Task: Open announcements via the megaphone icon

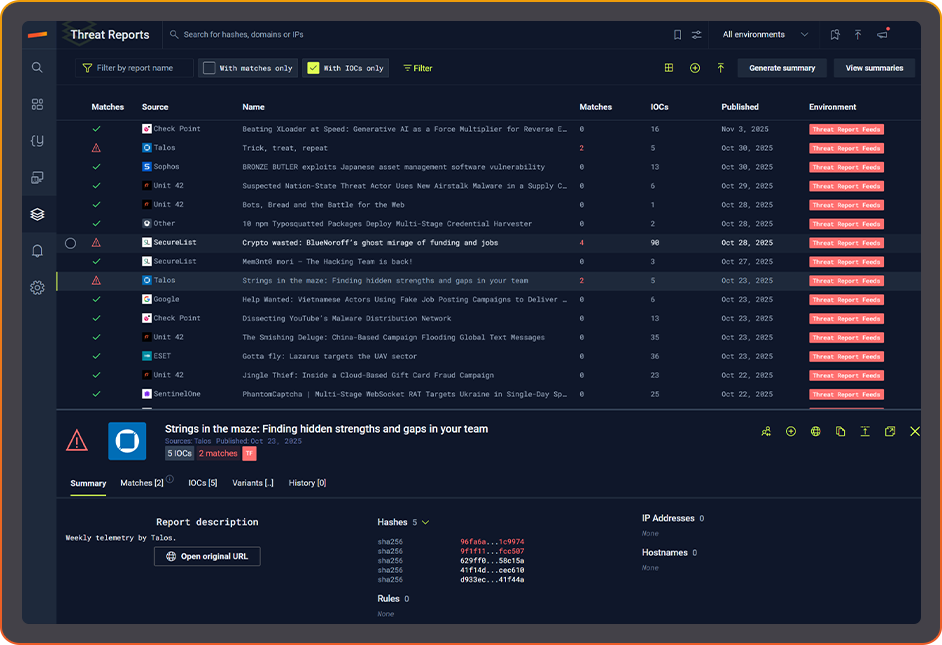Action: tap(883, 34)
